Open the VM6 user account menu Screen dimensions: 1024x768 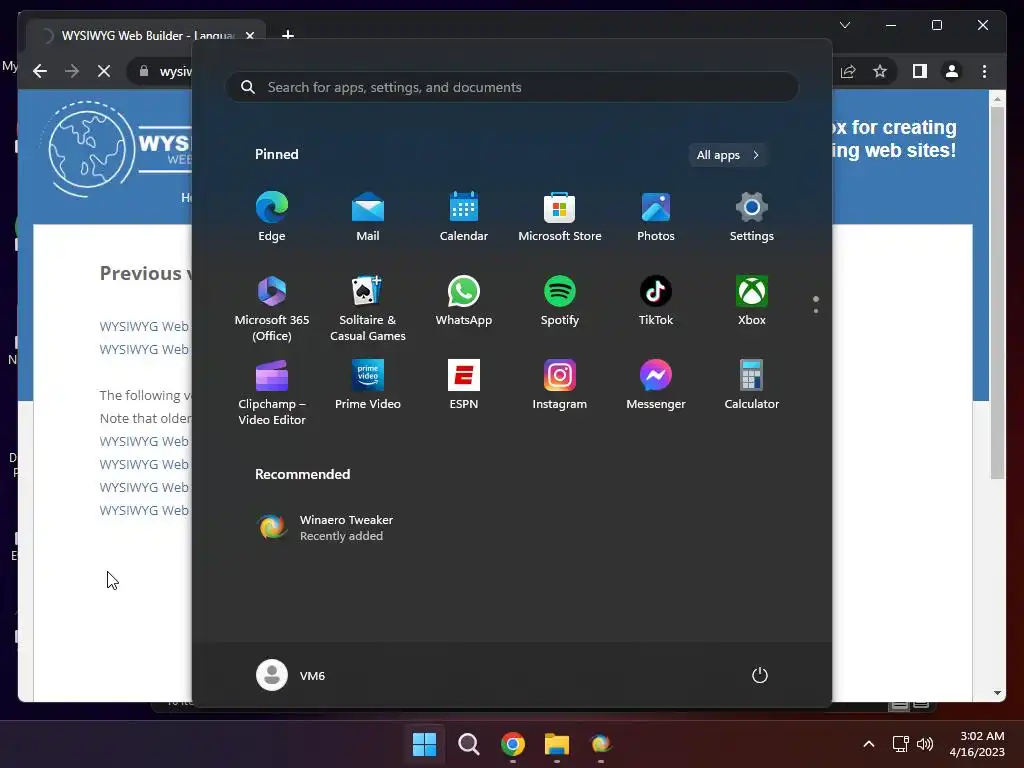pyautogui.click(x=291, y=675)
